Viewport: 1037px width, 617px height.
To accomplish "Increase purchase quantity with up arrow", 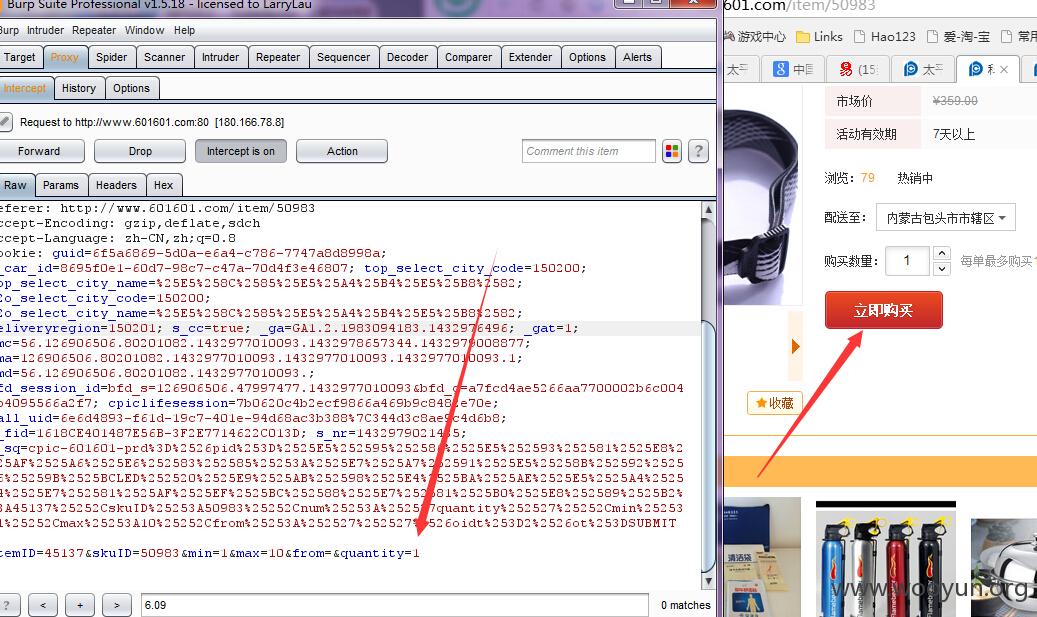I will [942, 253].
